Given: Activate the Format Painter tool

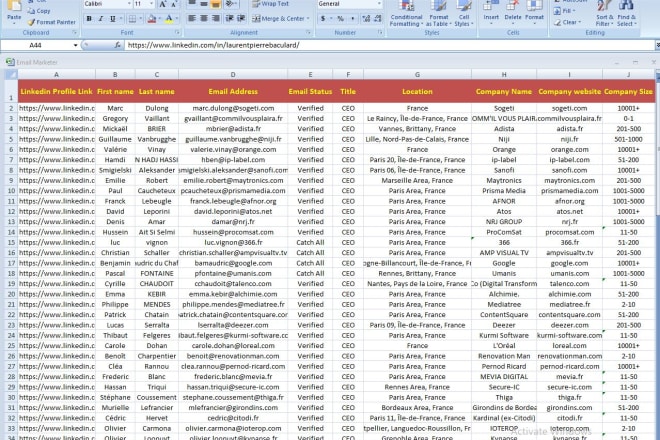Looking at the screenshot, I should (52, 22).
